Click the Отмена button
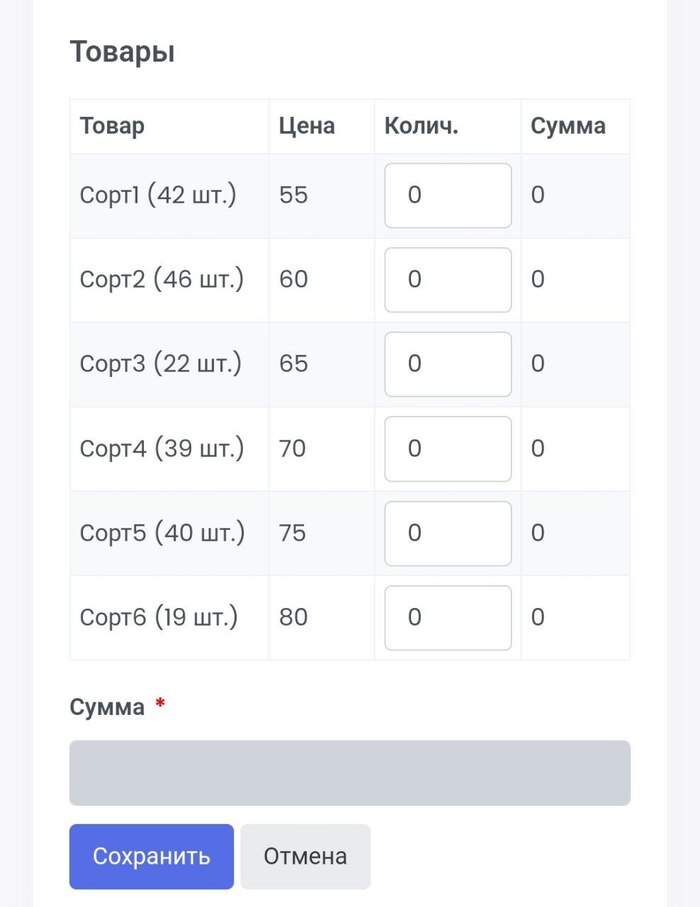This screenshot has width=700, height=907. 305,857
